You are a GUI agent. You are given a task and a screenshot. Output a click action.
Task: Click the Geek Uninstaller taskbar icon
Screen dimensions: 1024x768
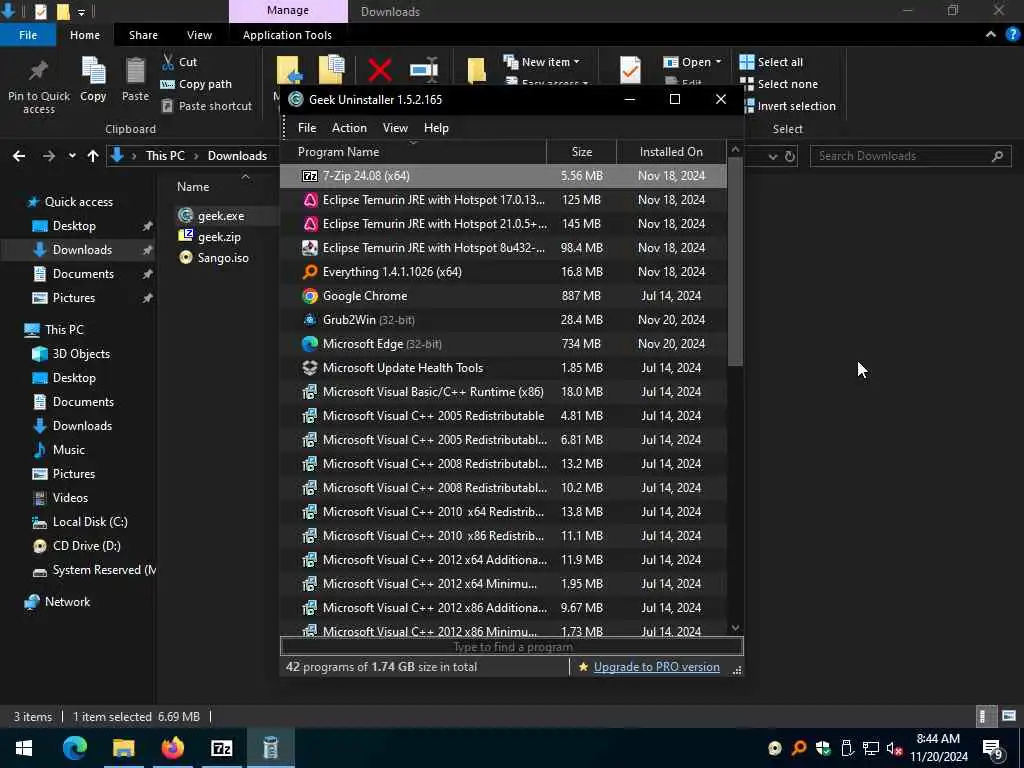click(270, 748)
